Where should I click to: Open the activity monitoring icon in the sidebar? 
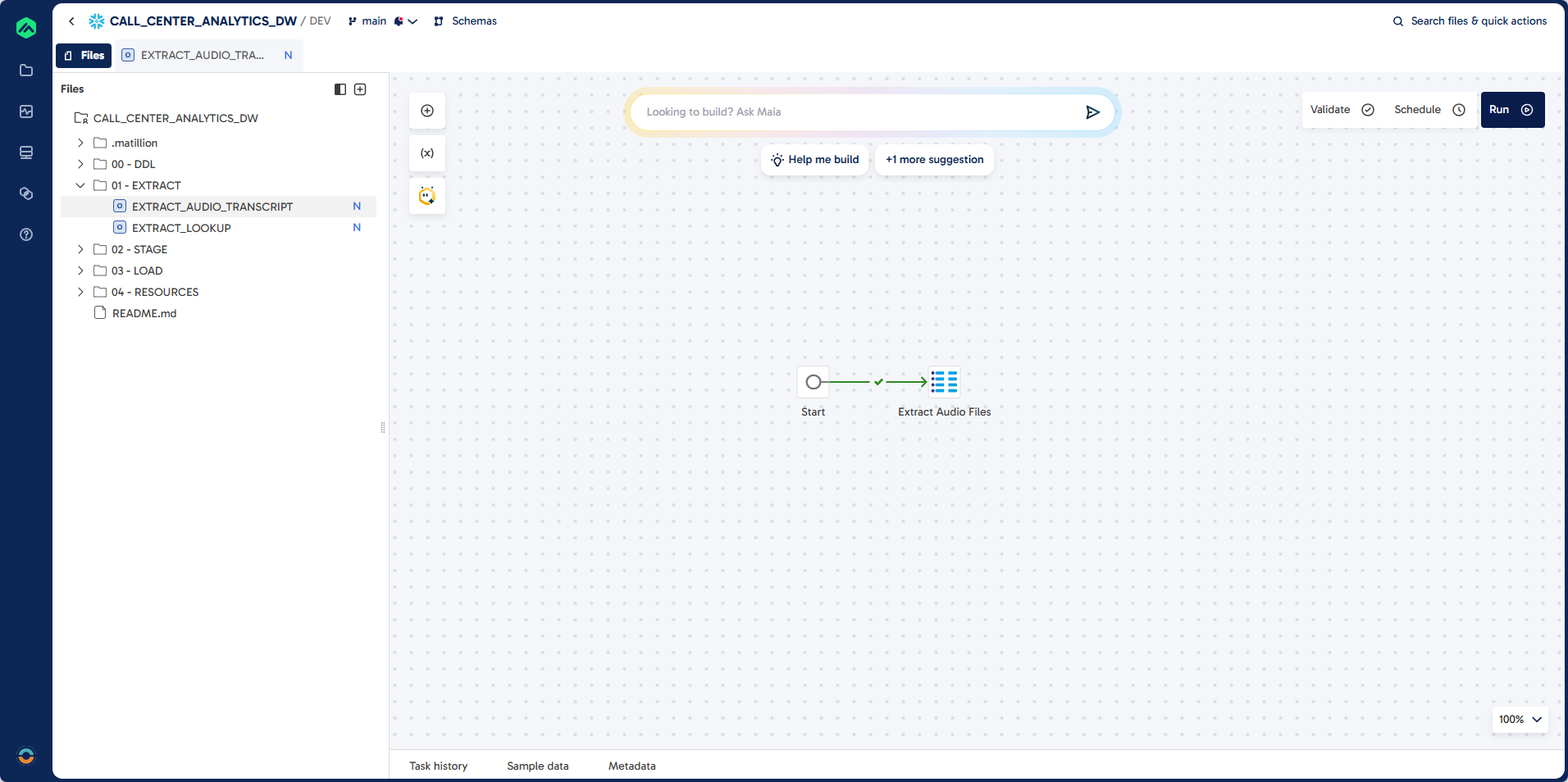[x=26, y=111]
